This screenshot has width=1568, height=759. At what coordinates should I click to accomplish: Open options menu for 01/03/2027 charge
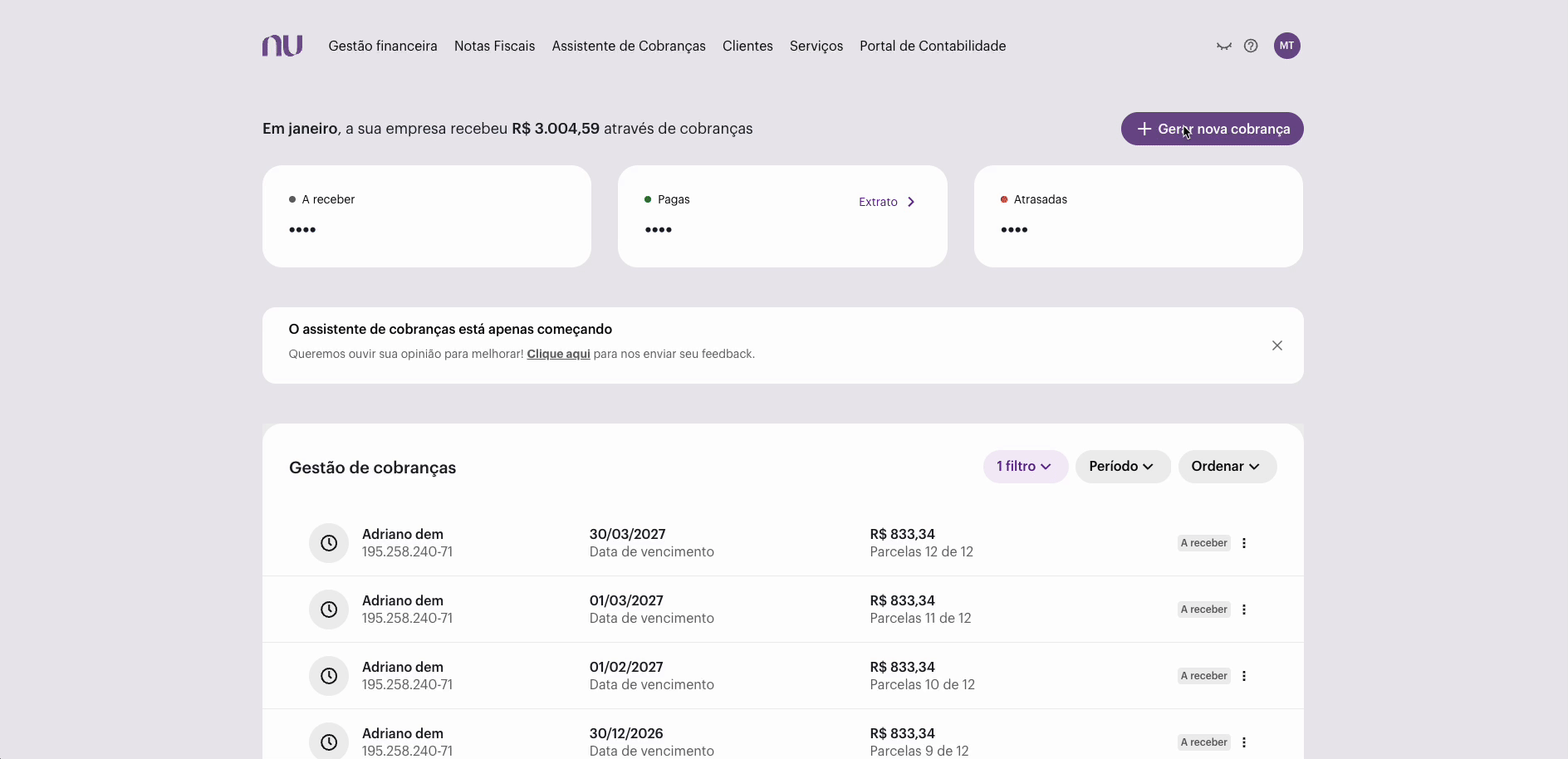pyautogui.click(x=1244, y=610)
